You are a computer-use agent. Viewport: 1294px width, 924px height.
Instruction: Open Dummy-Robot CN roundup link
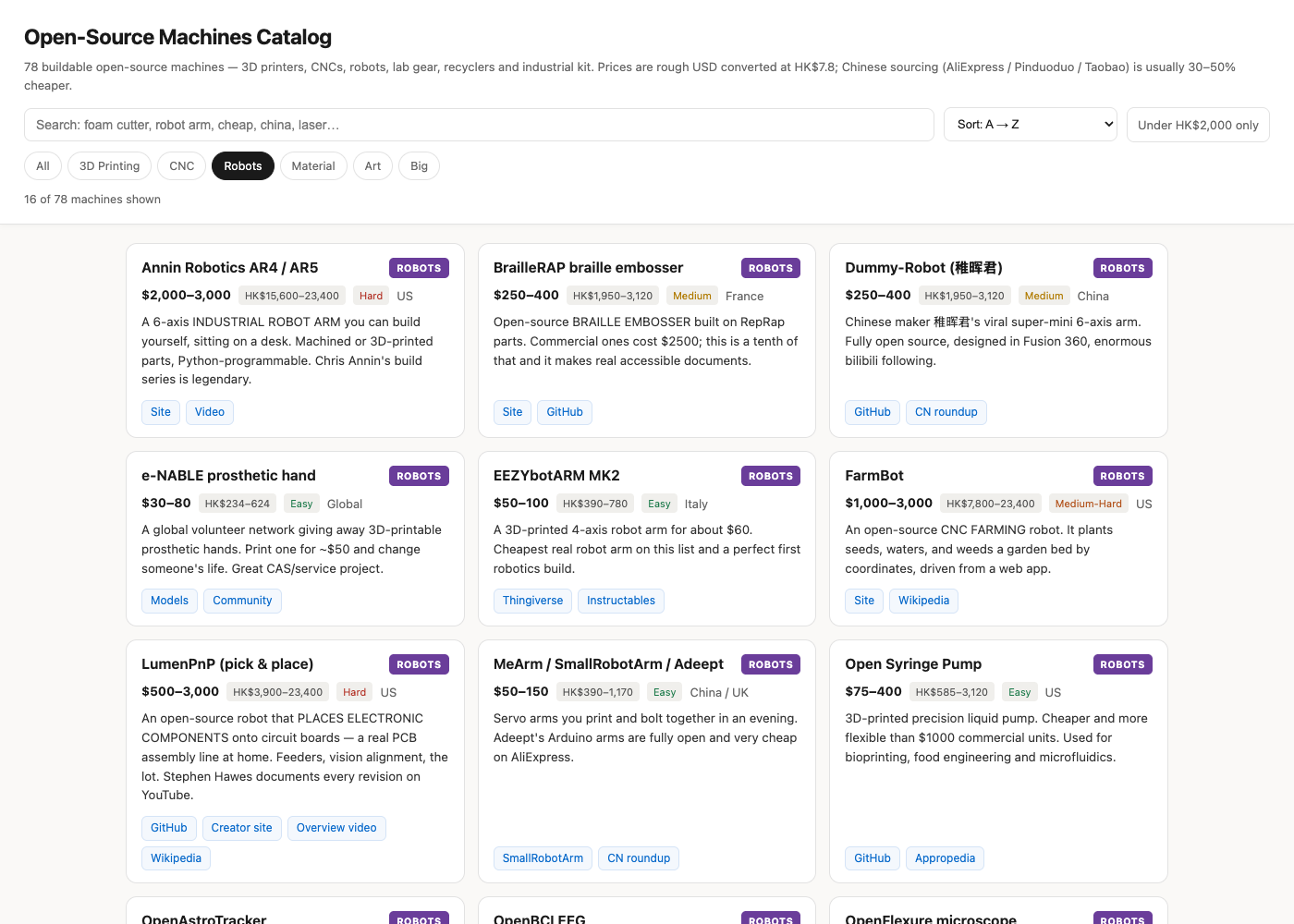(946, 412)
